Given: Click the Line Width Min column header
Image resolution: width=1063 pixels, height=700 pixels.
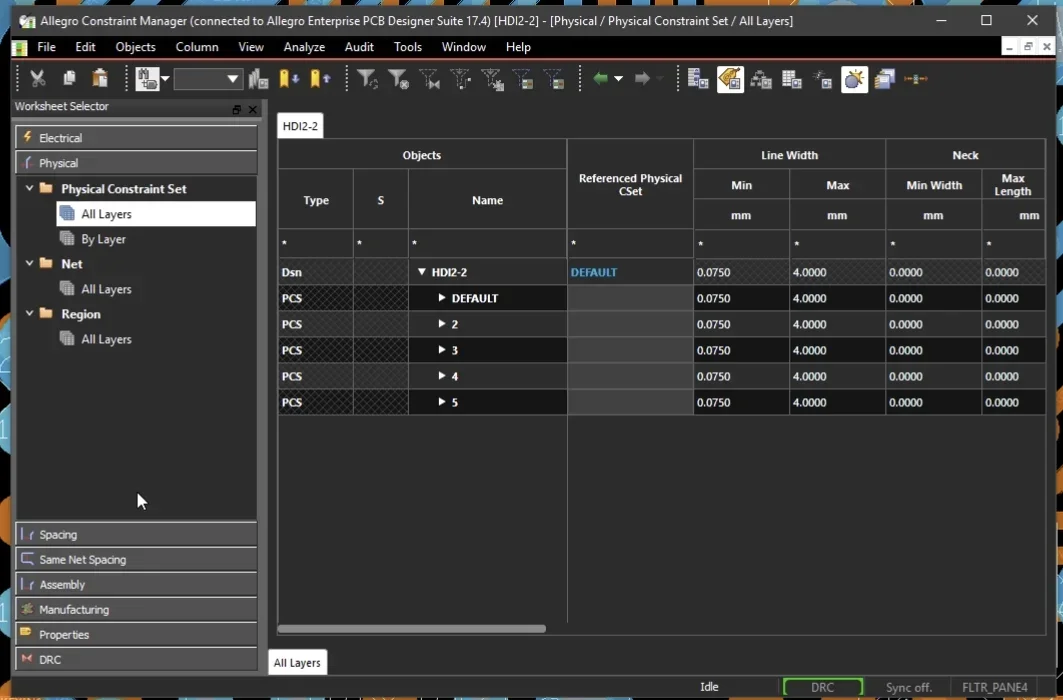Looking at the screenshot, I should click(x=742, y=185).
